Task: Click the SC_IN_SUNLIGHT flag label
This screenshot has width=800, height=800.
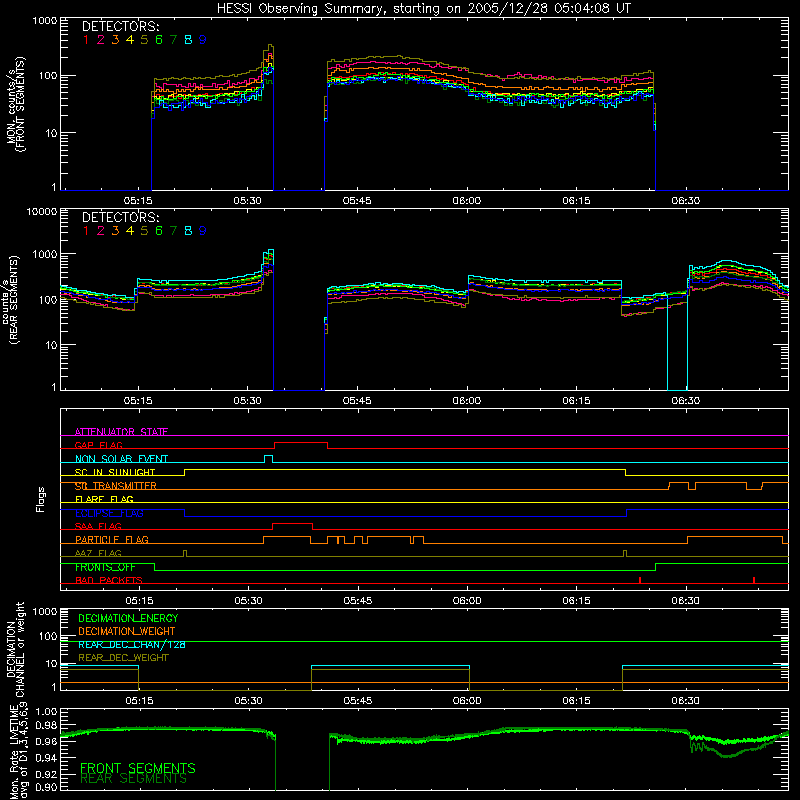Action: 115,472
